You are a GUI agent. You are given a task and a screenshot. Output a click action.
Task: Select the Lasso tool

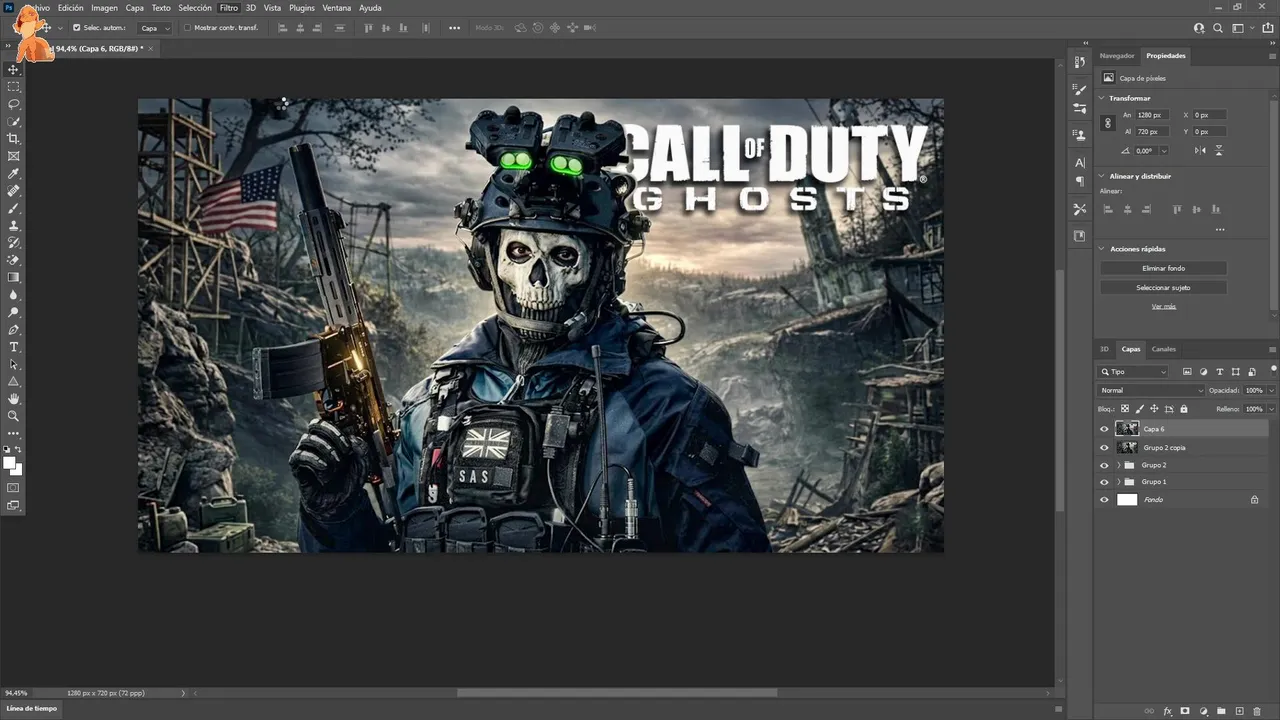point(14,104)
